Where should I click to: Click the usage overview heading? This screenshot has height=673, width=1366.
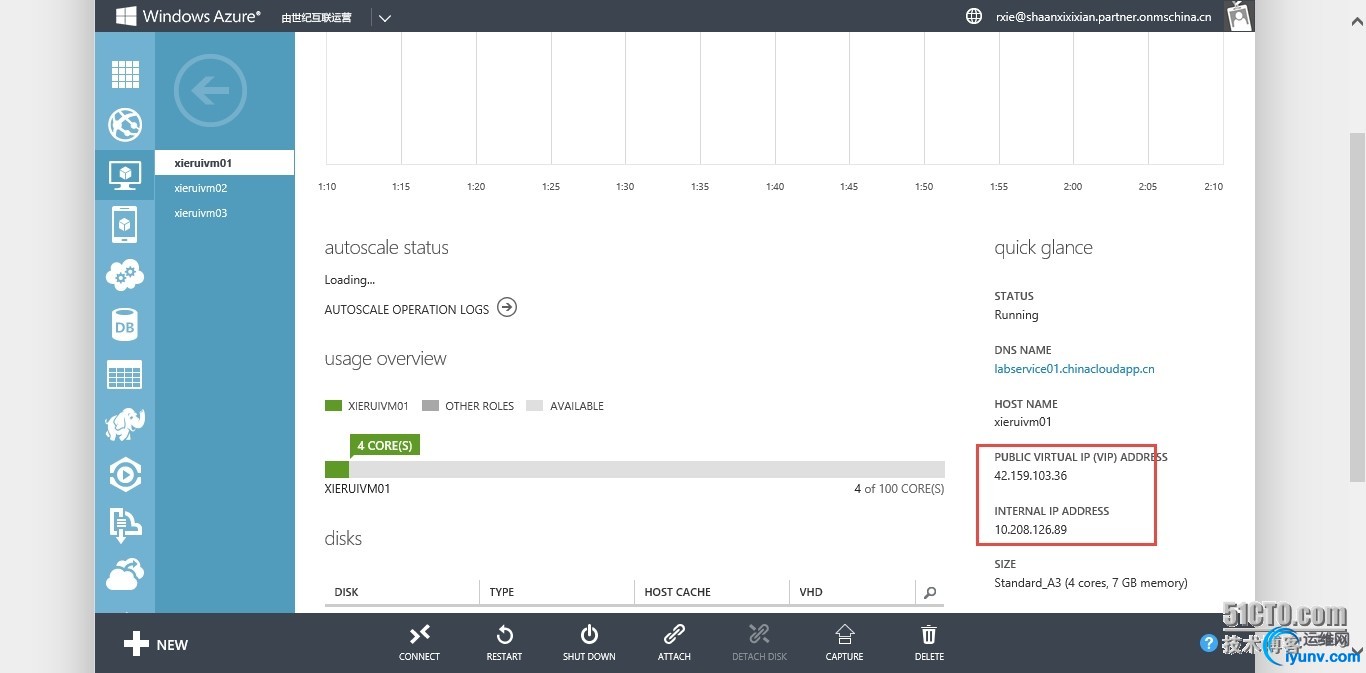click(385, 359)
